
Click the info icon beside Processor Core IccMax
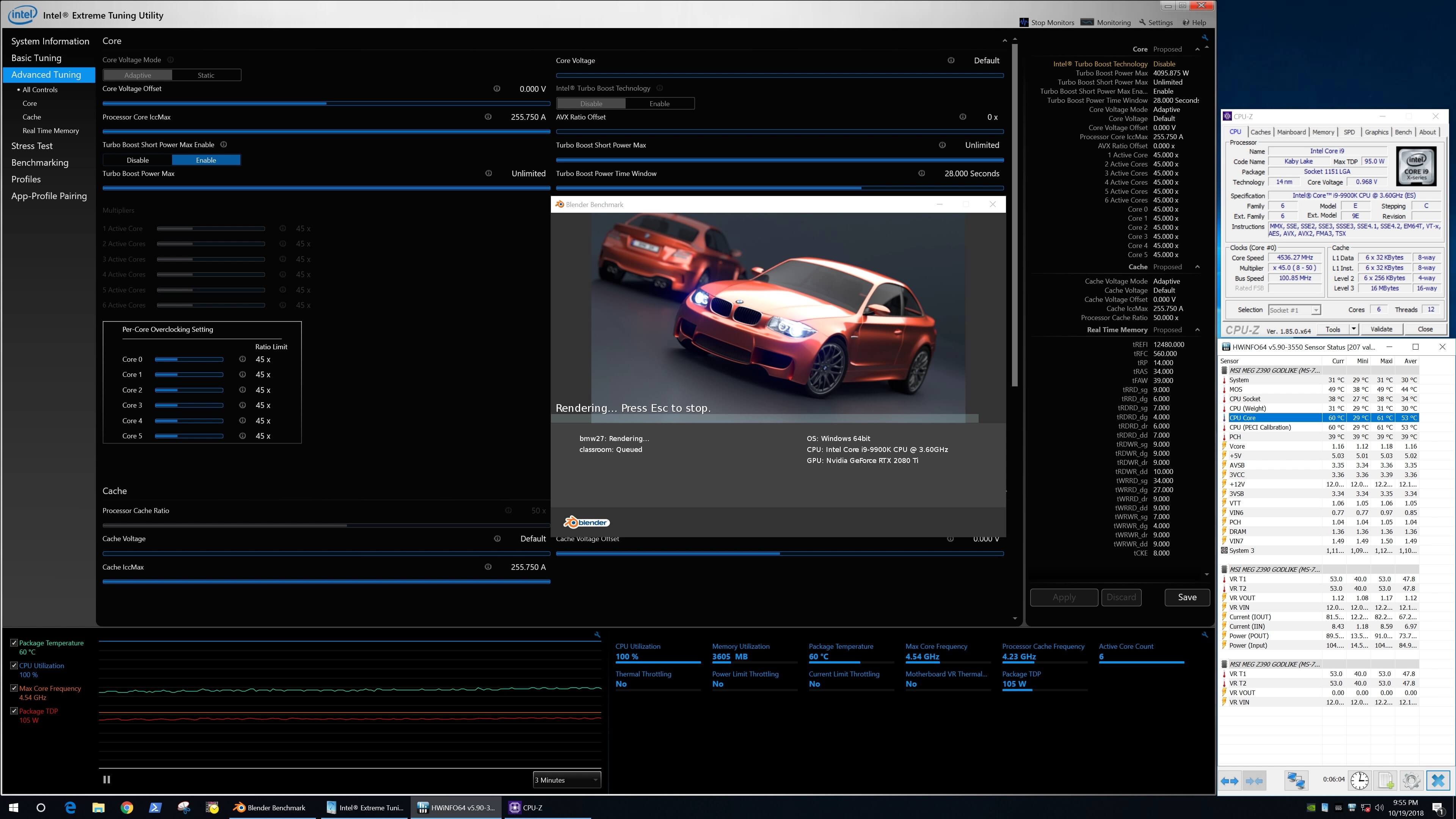[x=488, y=117]
